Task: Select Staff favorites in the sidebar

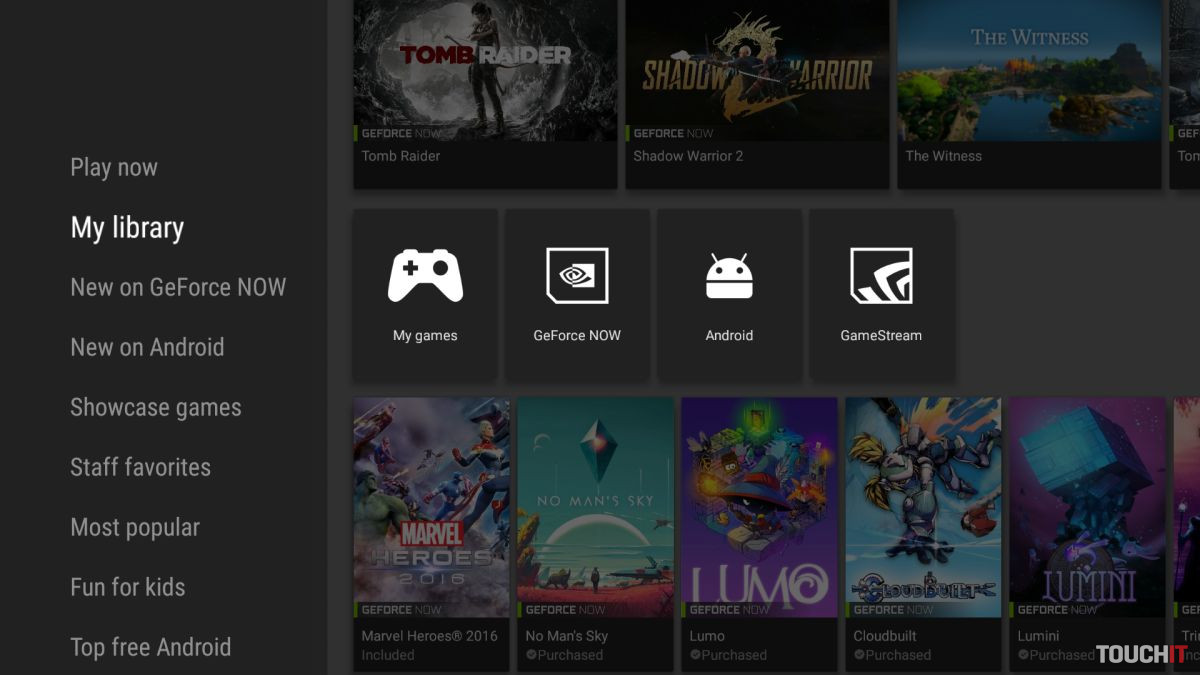Action: 140,468
